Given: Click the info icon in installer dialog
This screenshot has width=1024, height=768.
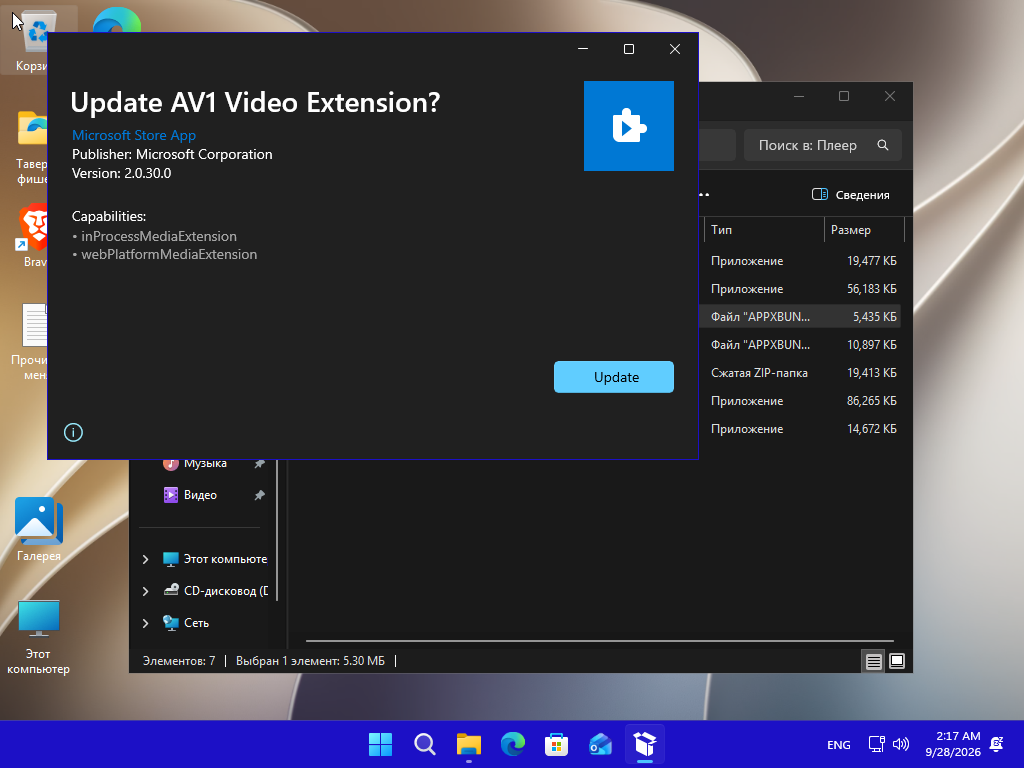Looking at the screenshot, I should point(73,432).
